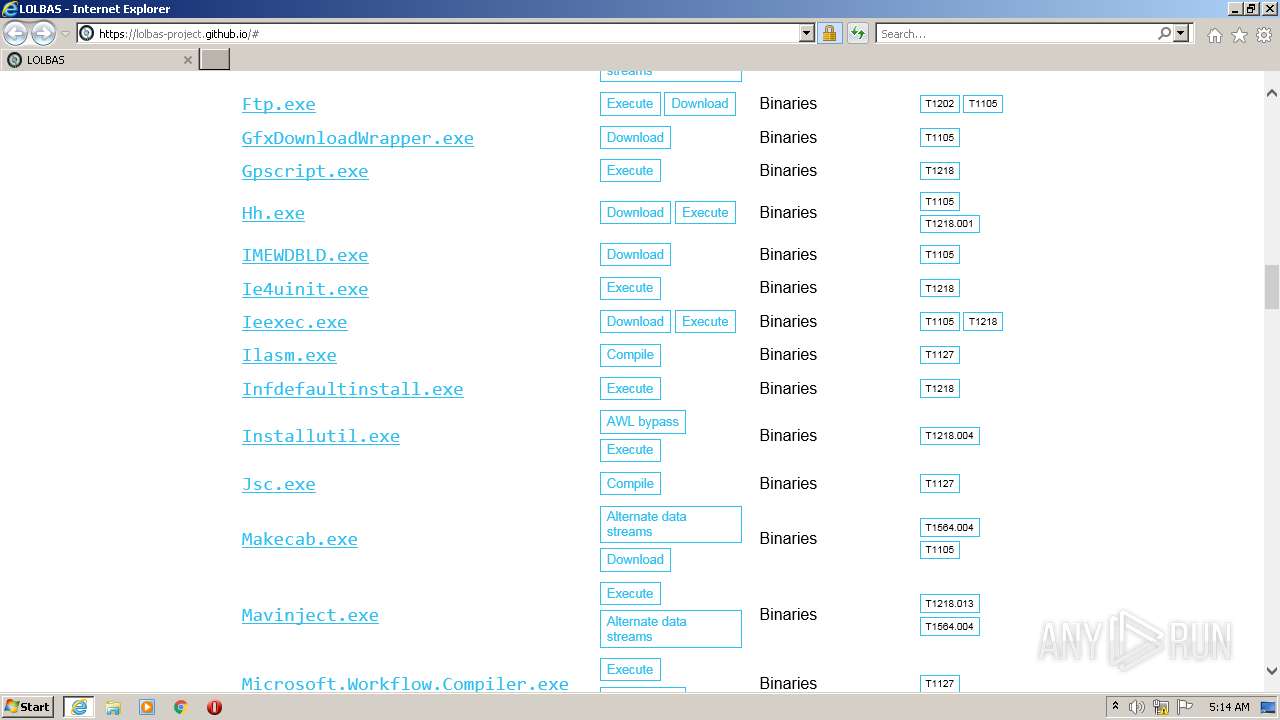Open the address bar dropdown arrow
Image resolution: width=1280 pixels, height=720 pixels.
(x=807, y=33)
